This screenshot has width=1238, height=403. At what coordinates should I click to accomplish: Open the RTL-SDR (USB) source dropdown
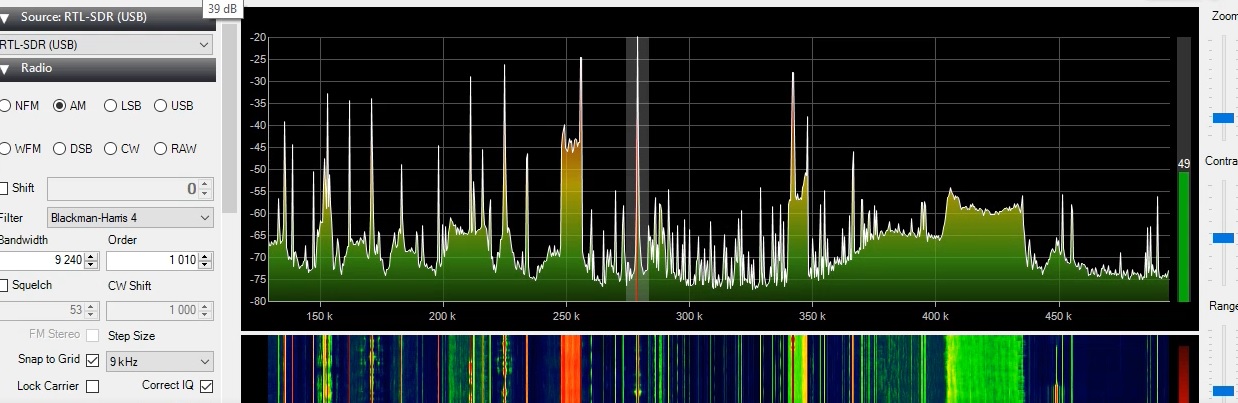[106, 45]
